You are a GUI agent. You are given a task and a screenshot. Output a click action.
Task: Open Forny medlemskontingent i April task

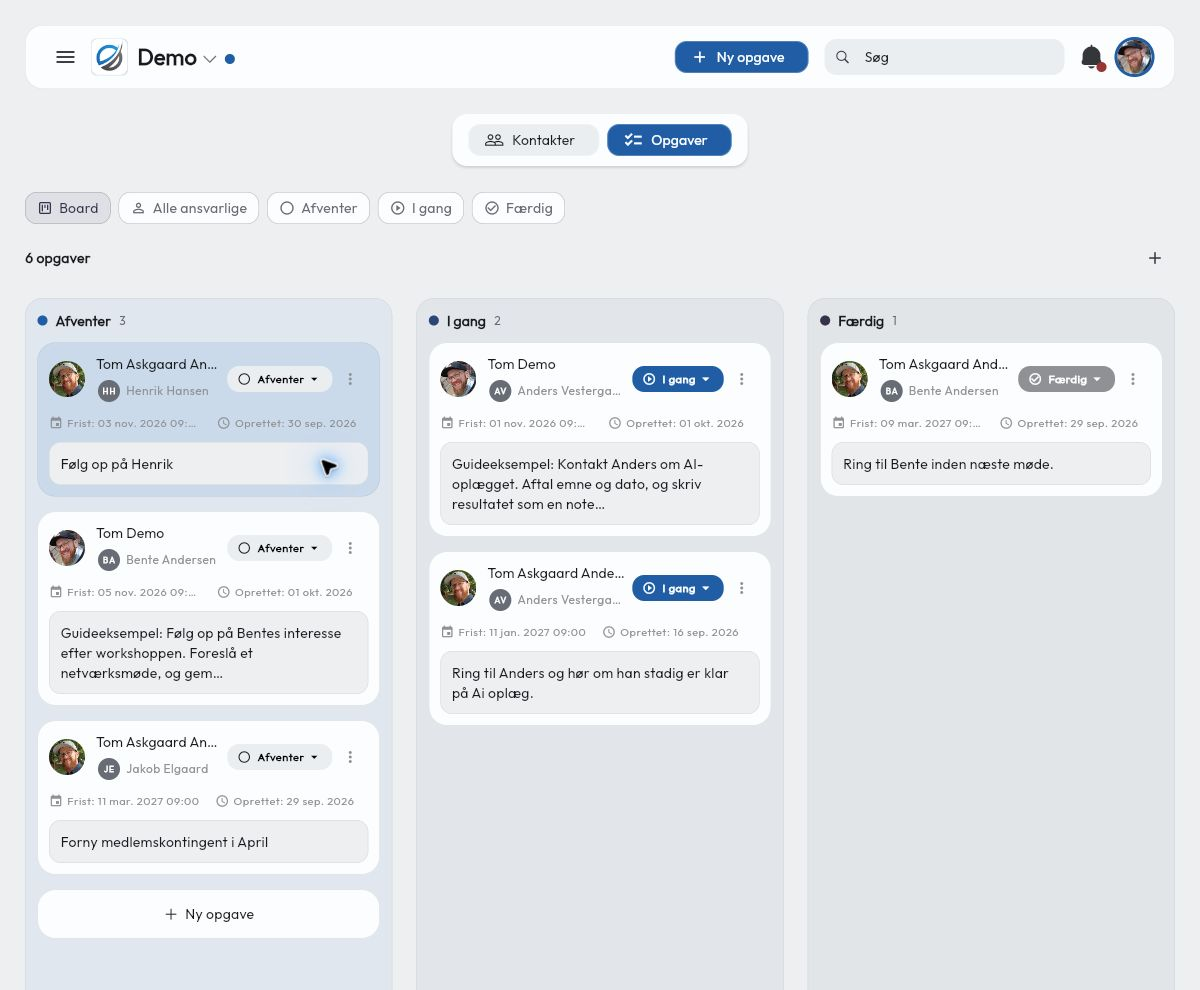coord(208,842)
